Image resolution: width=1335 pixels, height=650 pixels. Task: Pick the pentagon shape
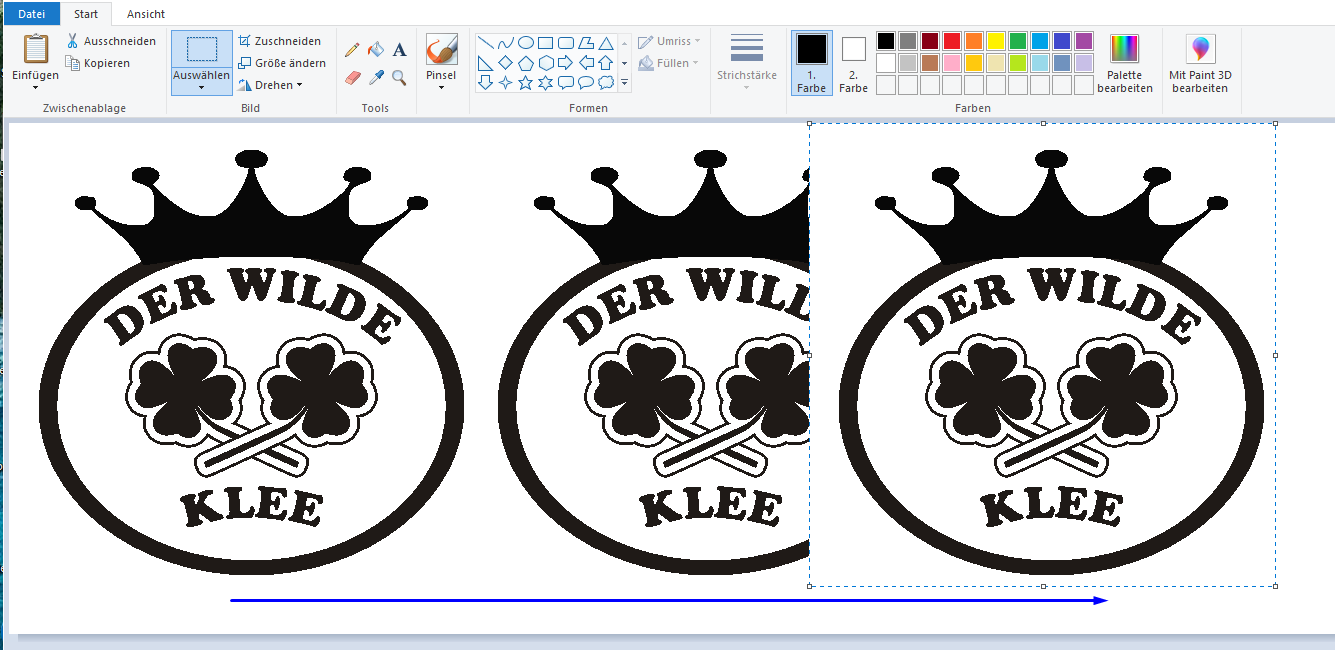click(526, 63)
